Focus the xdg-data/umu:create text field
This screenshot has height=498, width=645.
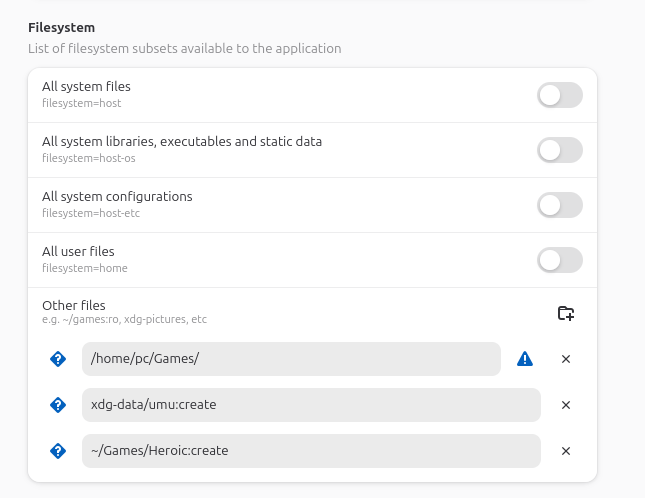tap(310, 405)
